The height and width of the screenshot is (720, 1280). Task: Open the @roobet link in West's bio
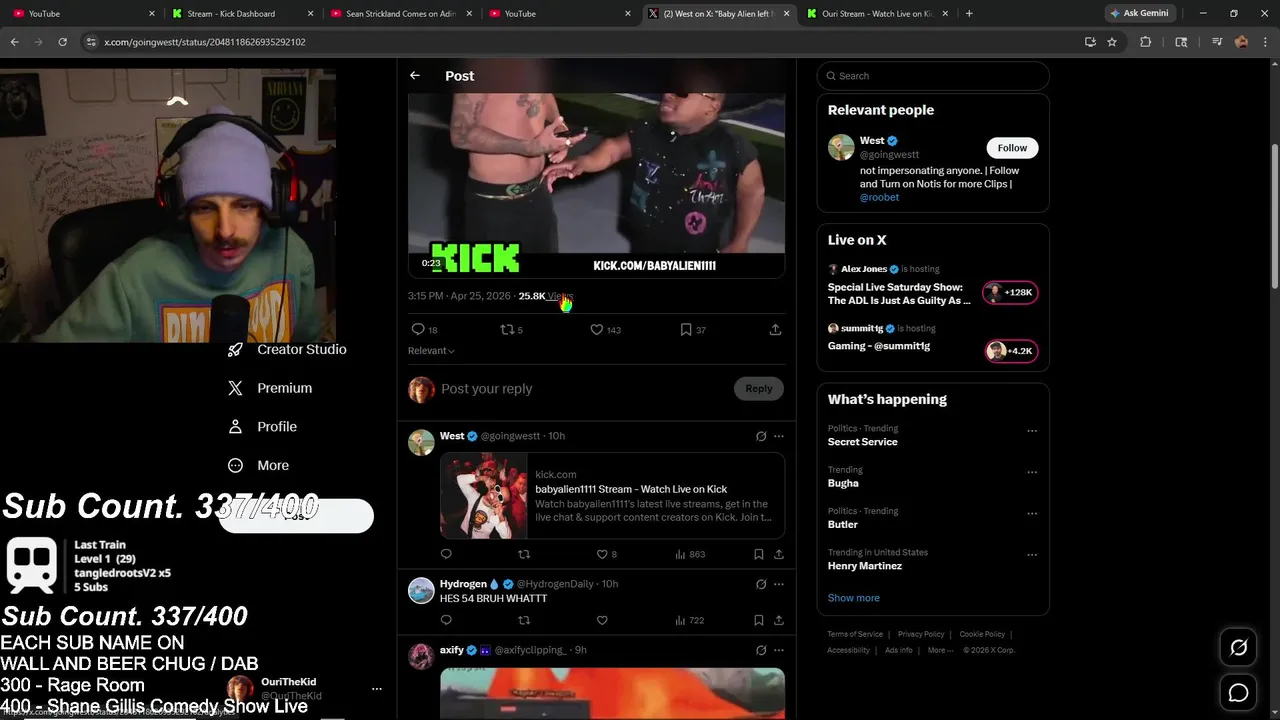click(879, 197)
